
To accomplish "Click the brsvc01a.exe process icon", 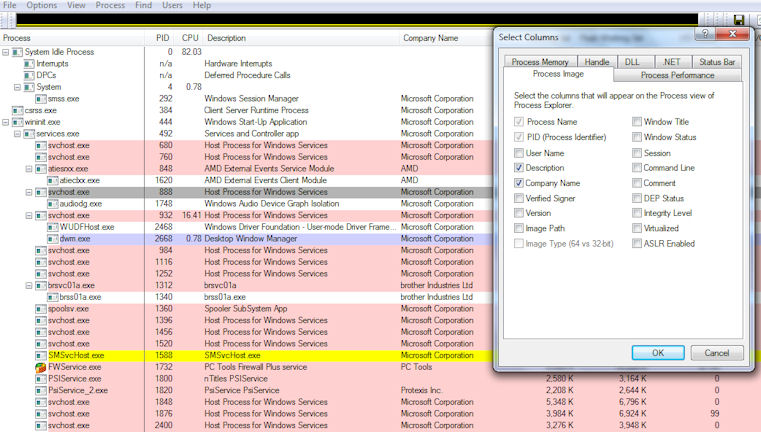I will [x=41, y=285].
